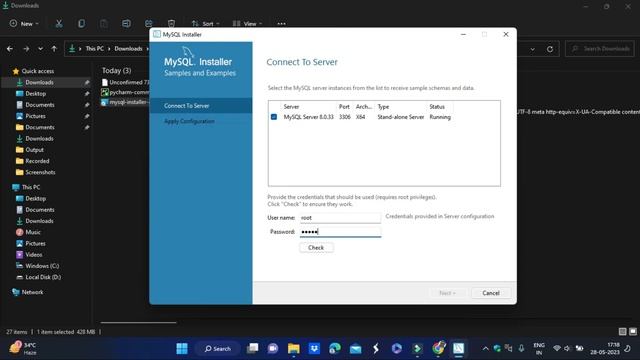This screenshot has width=640, height=360.
Task: Click the Server column header
Action: point(291,107)
